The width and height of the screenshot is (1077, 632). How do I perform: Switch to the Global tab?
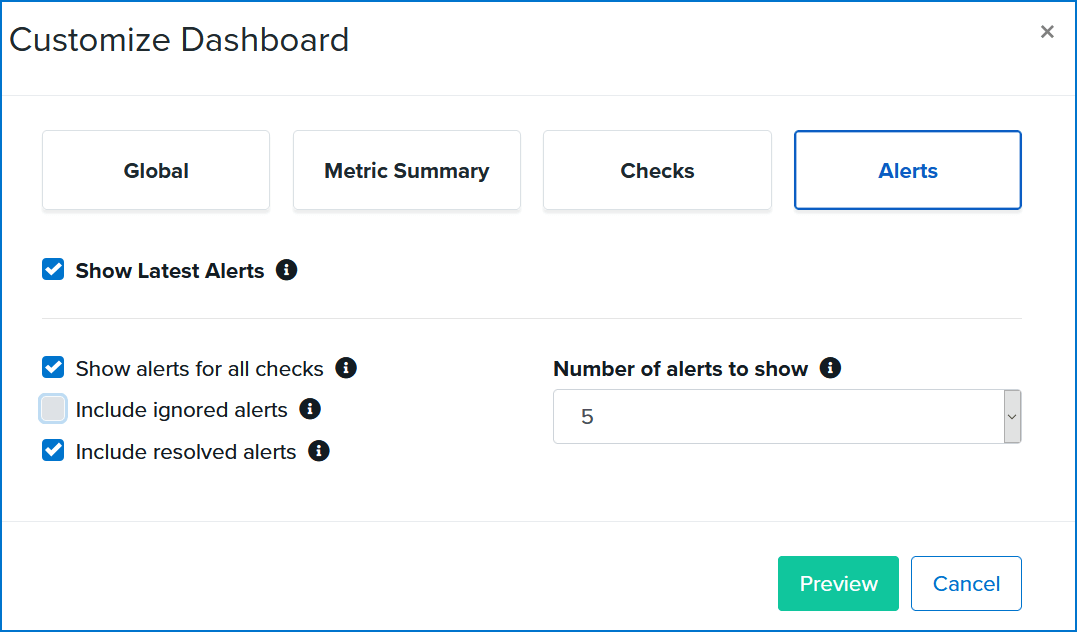(x=156, y=170)
